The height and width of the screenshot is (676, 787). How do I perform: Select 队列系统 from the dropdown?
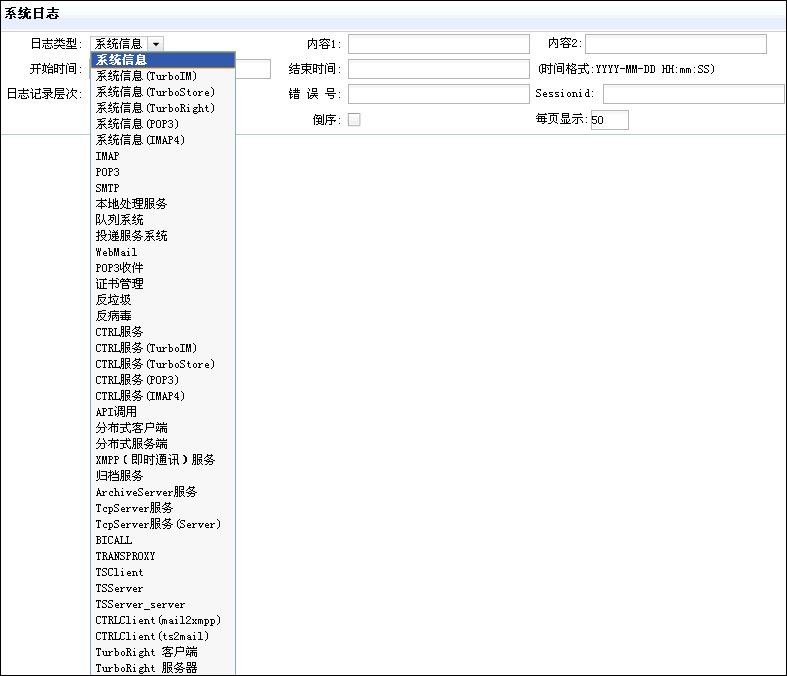(119, 220)
